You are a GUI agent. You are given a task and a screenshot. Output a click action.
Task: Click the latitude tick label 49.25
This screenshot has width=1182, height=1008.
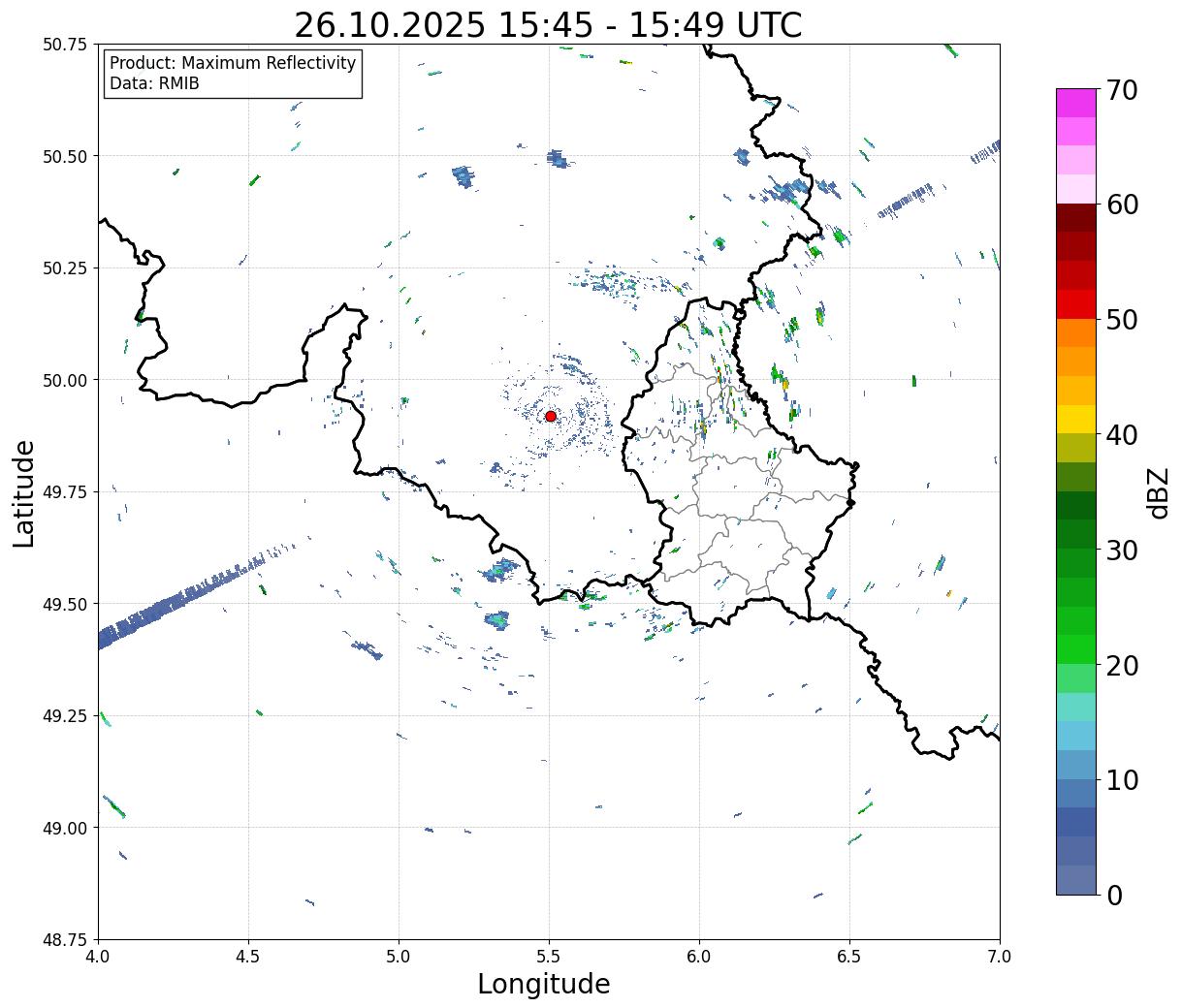pyautogui.click(x=65, y=716)
